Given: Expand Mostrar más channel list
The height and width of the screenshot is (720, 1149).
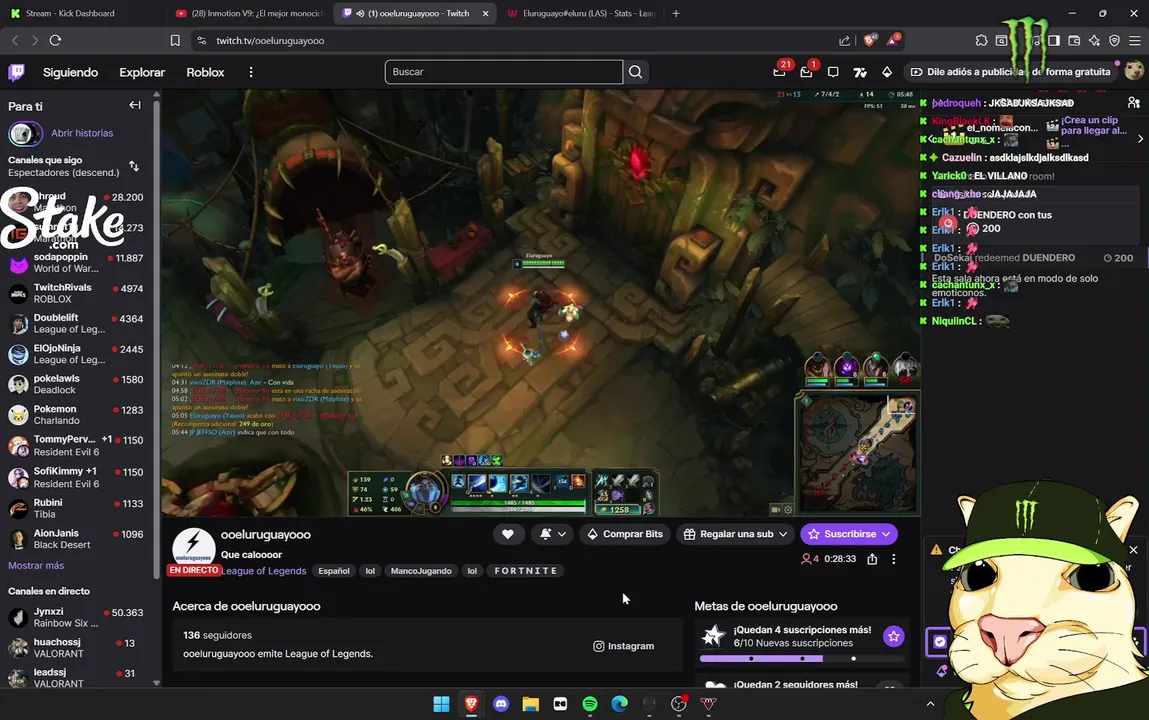Looking at the screenshot, I should [36, 565].
